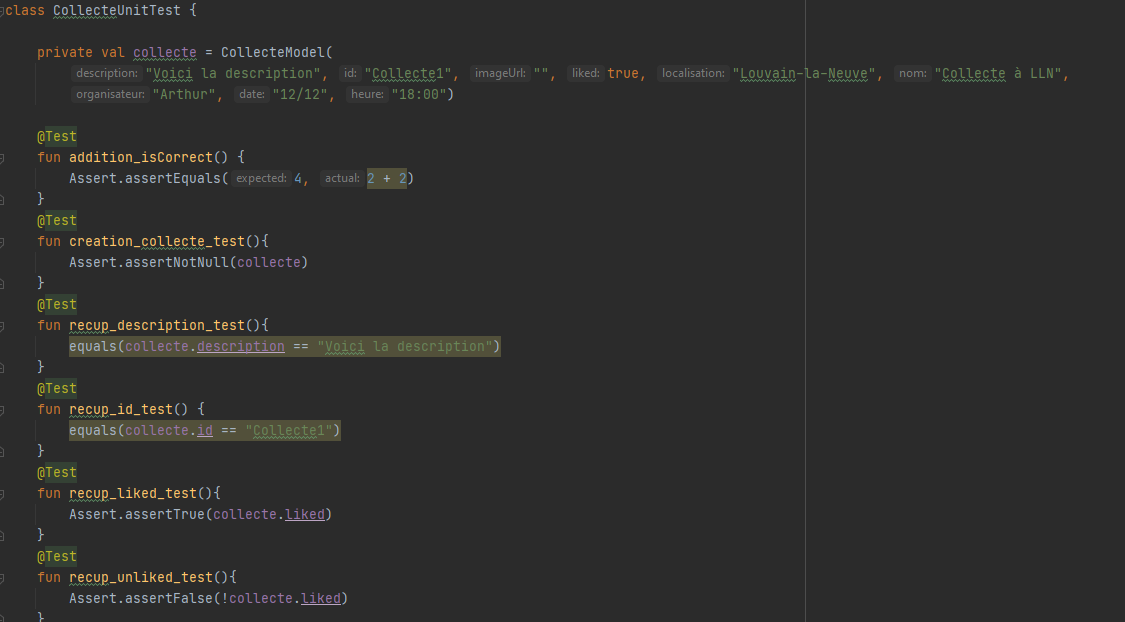Click the liked property inside assertTrue

click(x=305, y=514)
